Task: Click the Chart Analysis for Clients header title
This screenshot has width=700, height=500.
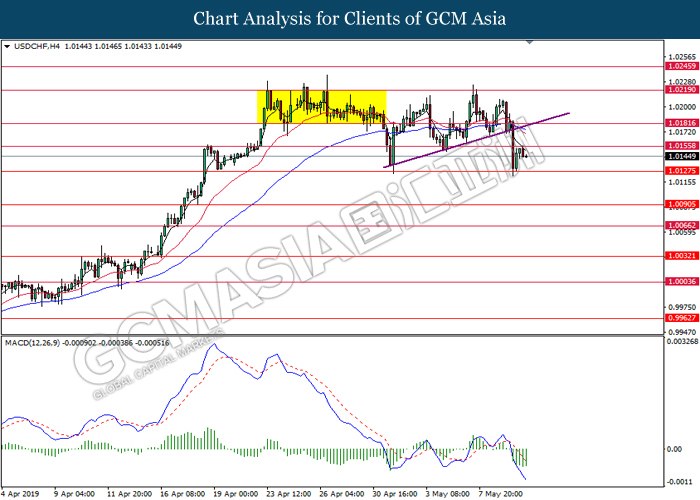Action: pyautogui.click(x=350, y=19)
